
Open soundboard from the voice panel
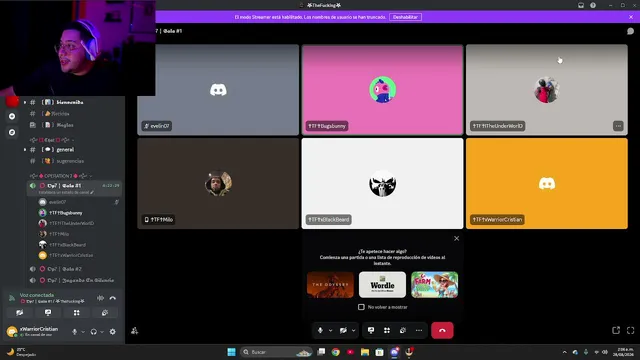pyautogui.click(x=105, y=313)
